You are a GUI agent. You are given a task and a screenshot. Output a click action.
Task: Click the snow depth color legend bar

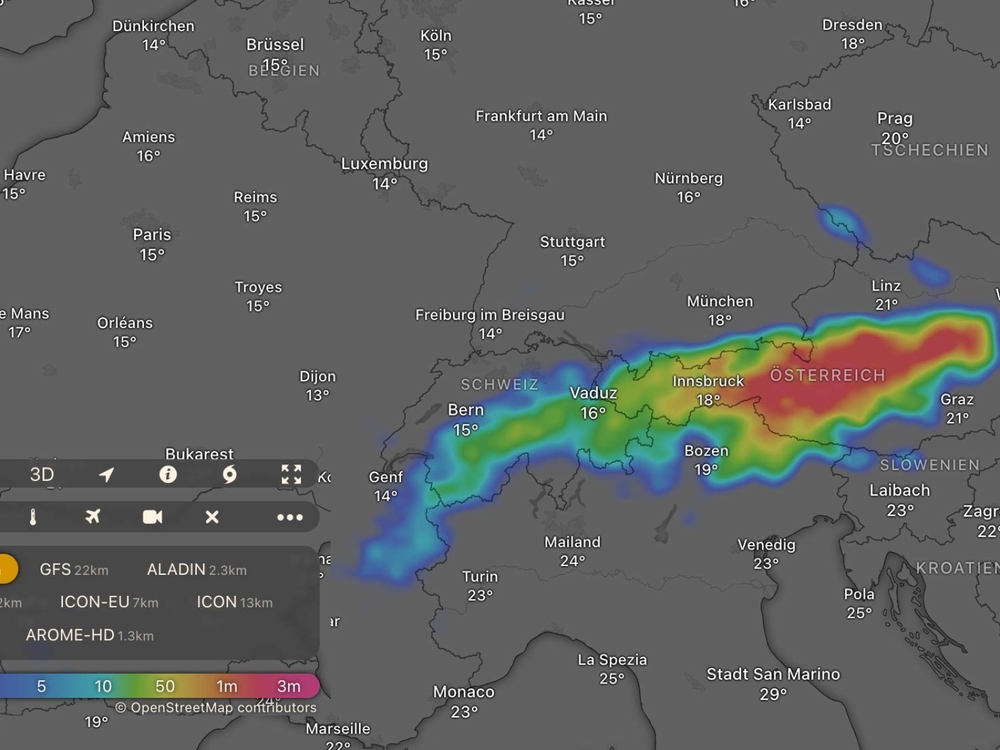(x=160, y=686)
